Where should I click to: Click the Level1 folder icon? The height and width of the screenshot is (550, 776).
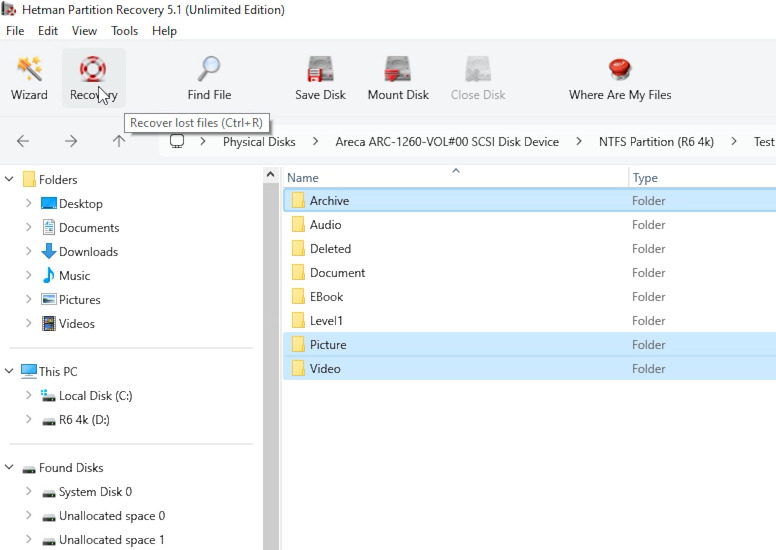click(298, 320)
